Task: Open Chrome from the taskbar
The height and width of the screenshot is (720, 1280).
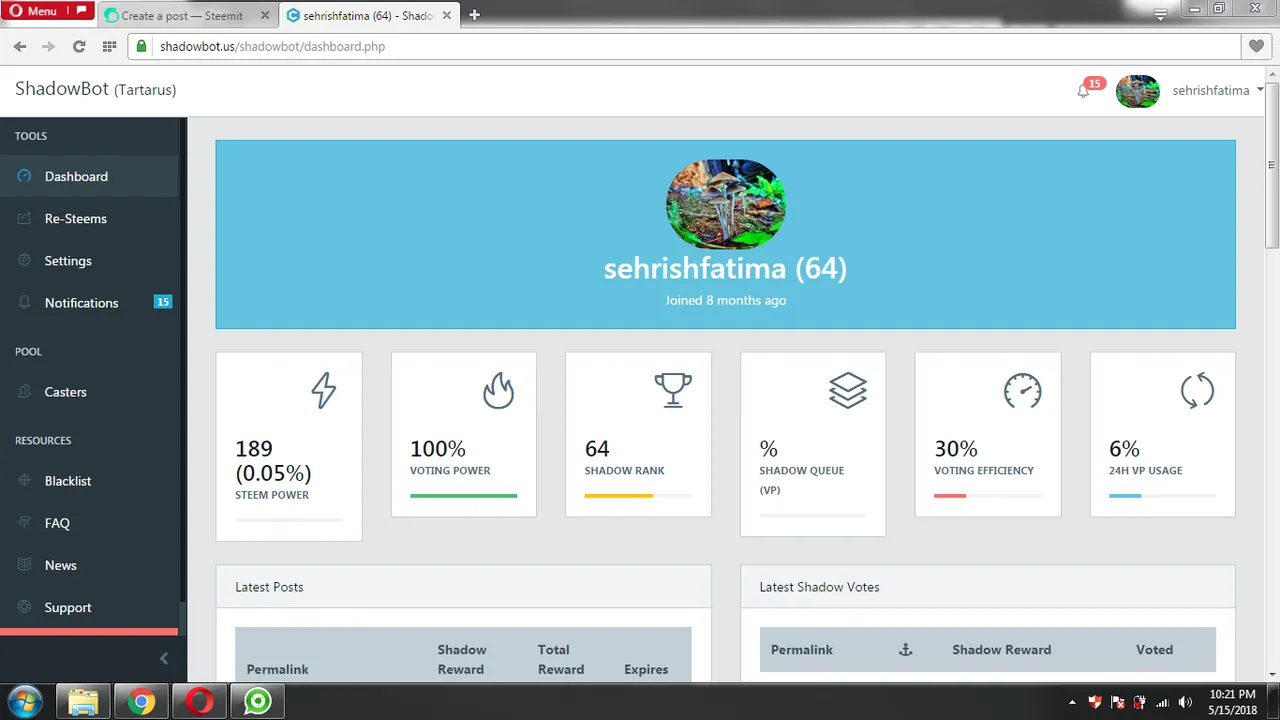Action: coord(142,702)
